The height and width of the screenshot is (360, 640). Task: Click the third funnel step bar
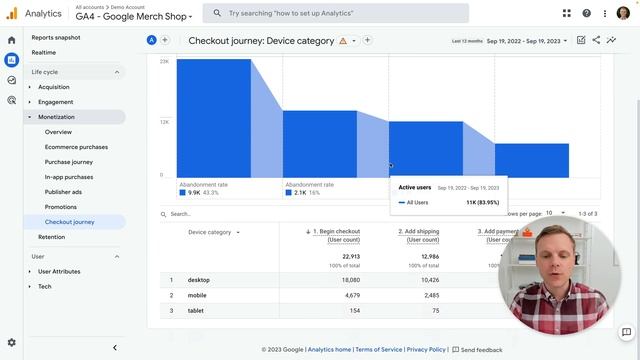(426, 149)
